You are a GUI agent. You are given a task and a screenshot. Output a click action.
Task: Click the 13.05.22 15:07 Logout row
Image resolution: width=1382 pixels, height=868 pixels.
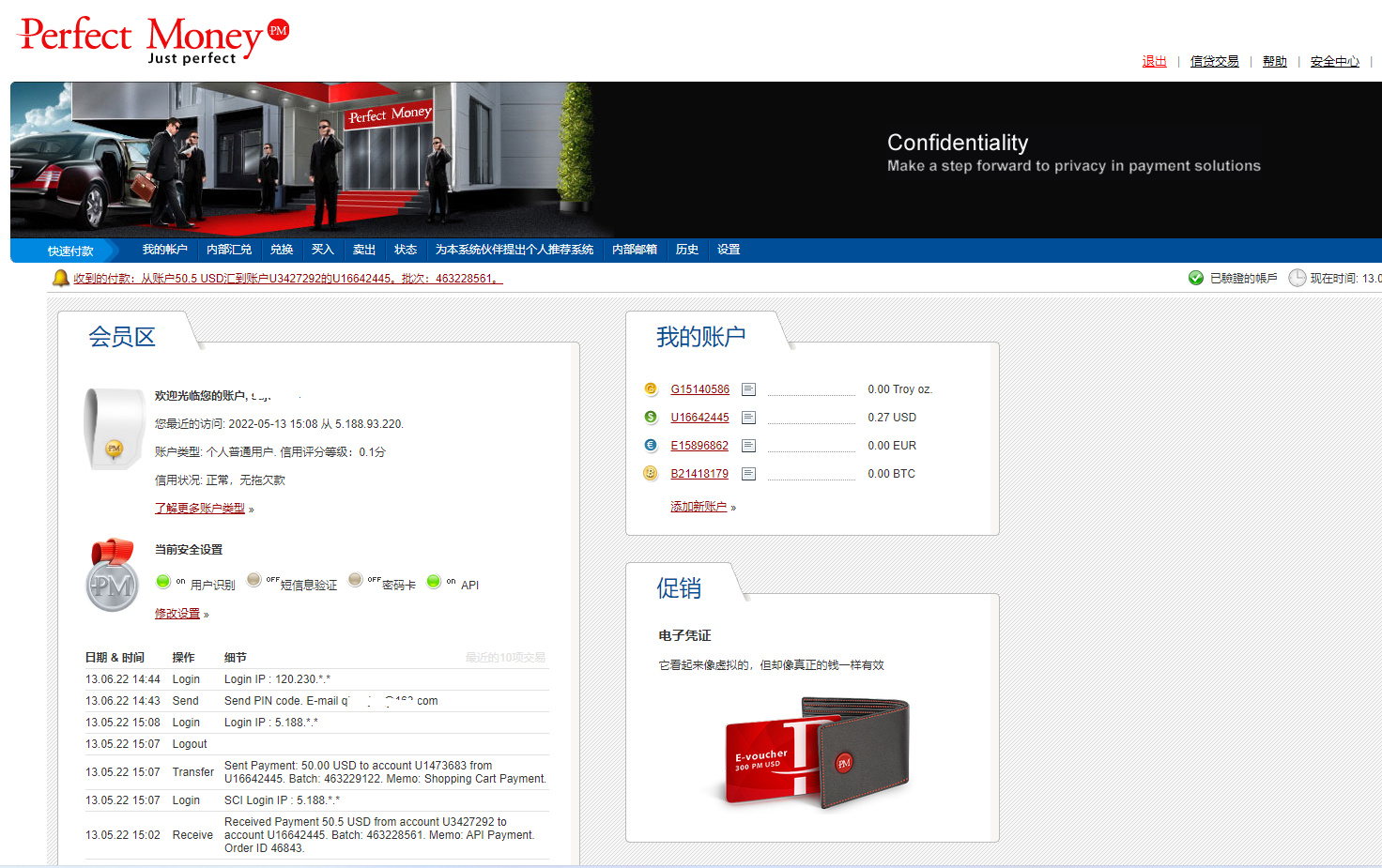pos(316,744)
